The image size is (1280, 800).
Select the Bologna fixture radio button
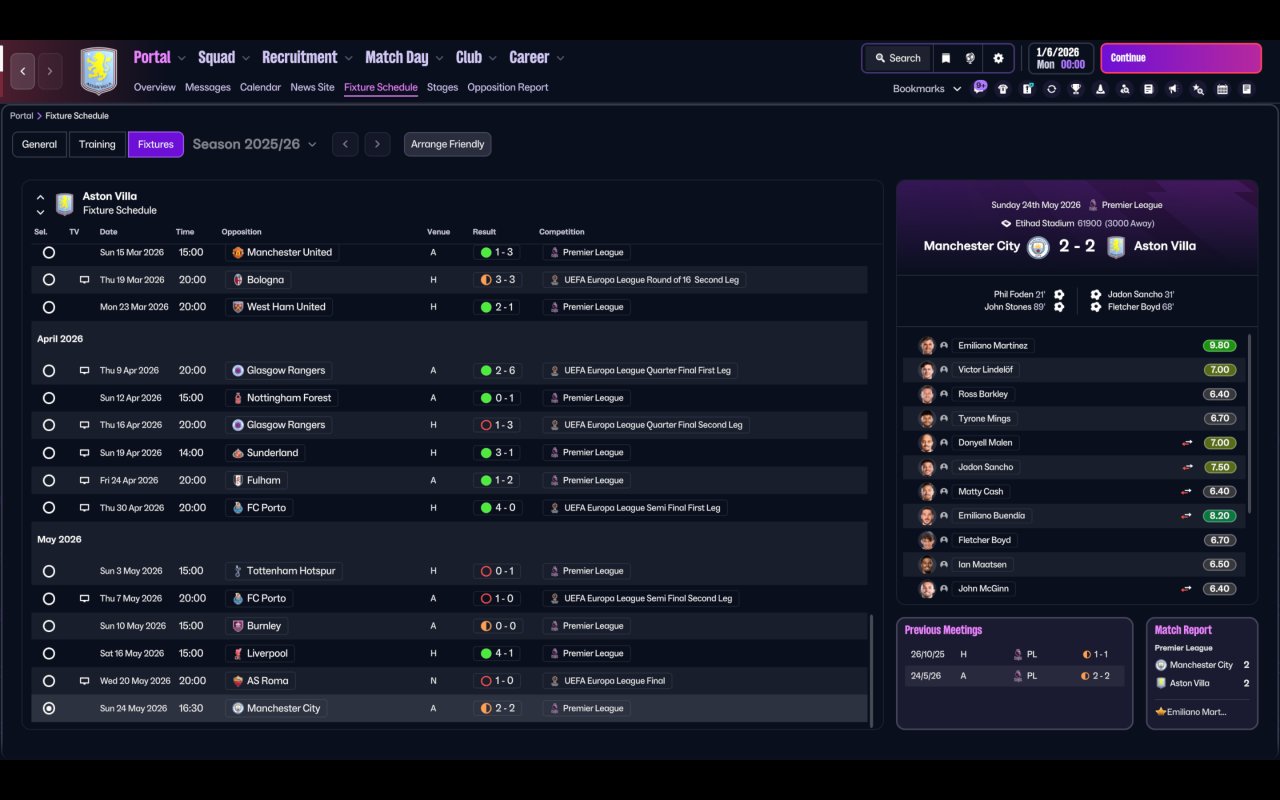(x=49, y=280)
